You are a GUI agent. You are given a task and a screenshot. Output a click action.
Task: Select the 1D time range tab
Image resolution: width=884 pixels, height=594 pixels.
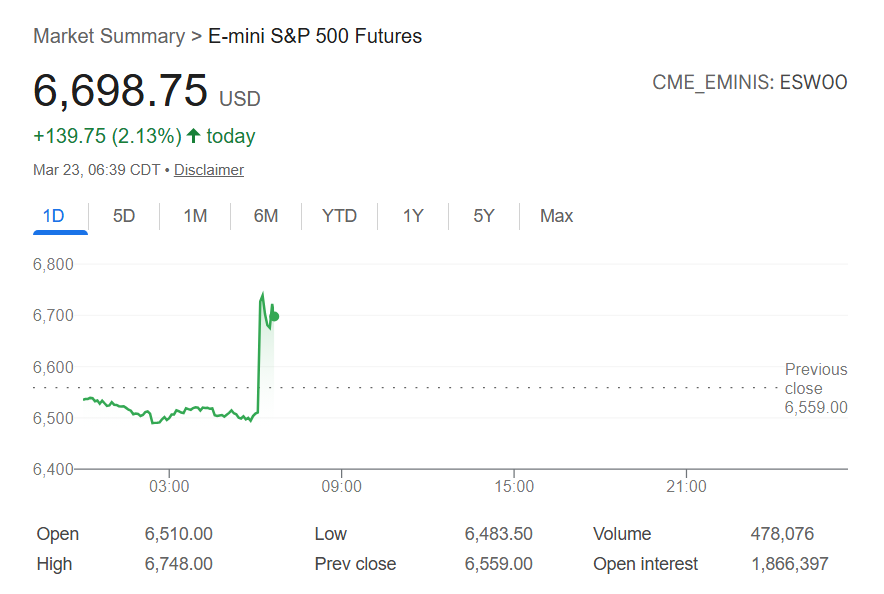tap(54, 216)
